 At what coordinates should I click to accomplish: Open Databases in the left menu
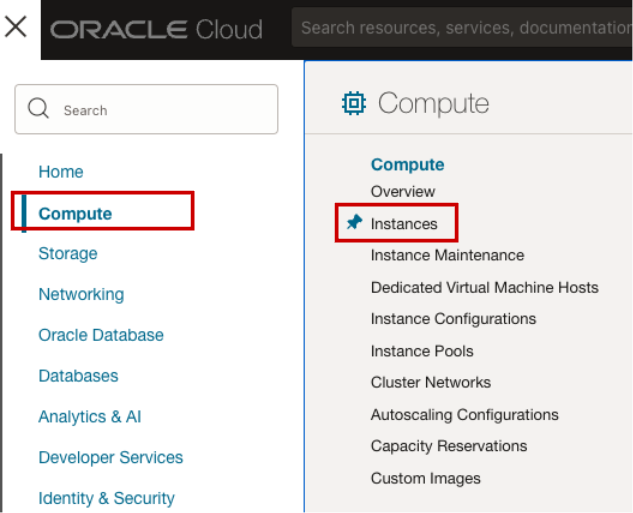78,376
